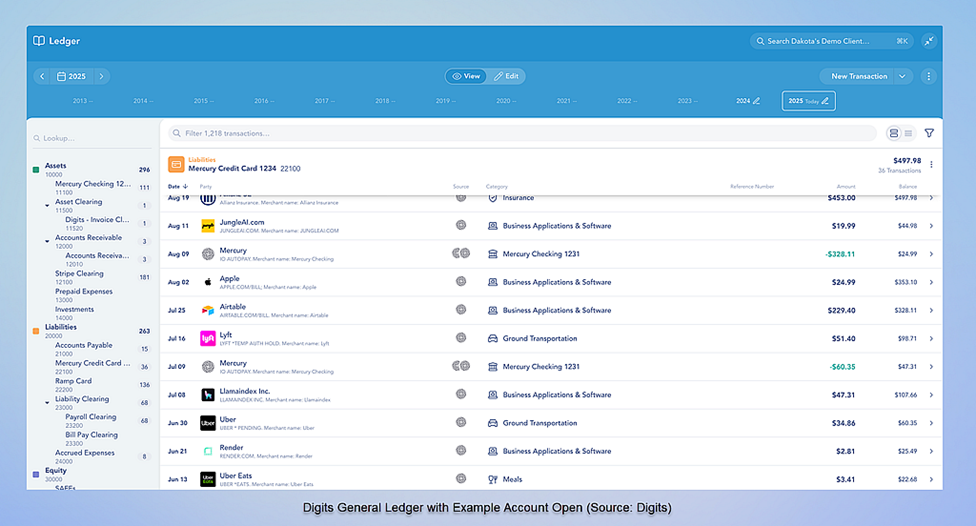Open Mercury Credit Card account options menu
The height and width of the screenshot is (526, 976).
[931, 164]
